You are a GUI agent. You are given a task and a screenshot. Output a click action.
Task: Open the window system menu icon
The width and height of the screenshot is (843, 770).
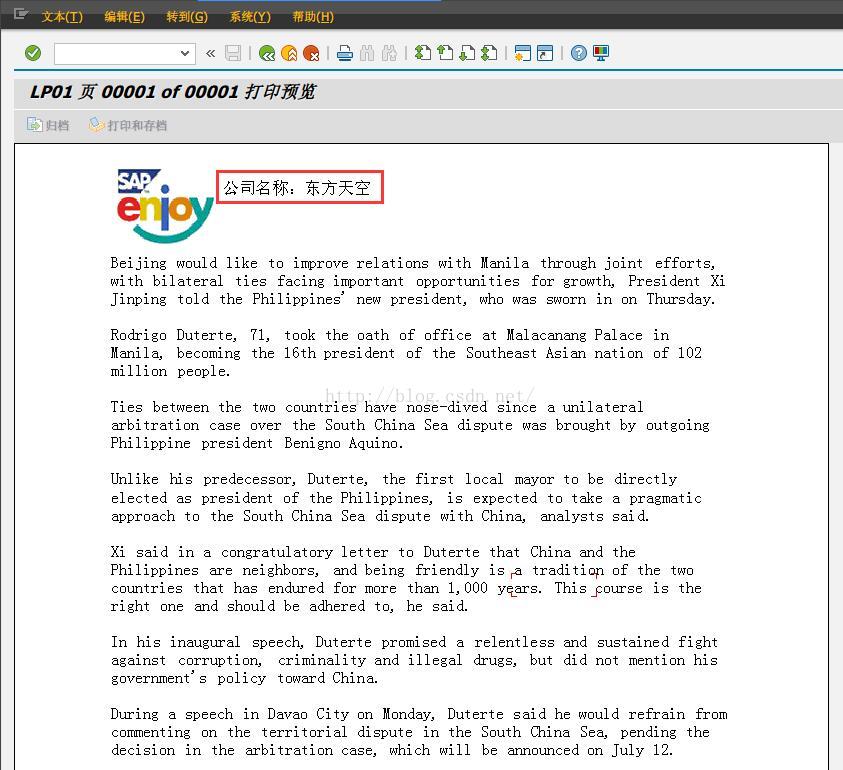tap(20, 14)
